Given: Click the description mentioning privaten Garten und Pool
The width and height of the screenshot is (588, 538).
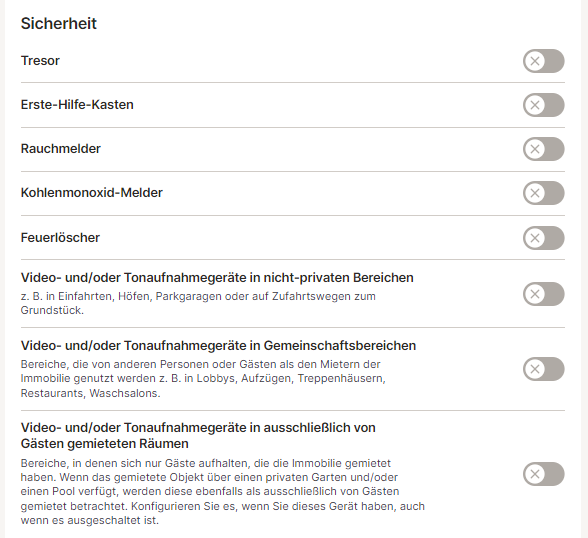Looking at the screenshot, I should [x=222, y=492].
